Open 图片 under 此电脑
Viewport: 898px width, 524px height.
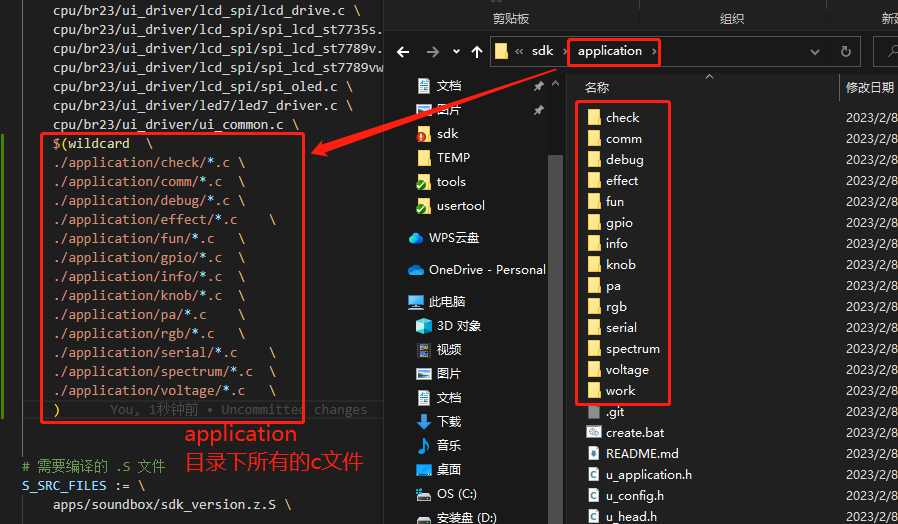pos(439,374)
